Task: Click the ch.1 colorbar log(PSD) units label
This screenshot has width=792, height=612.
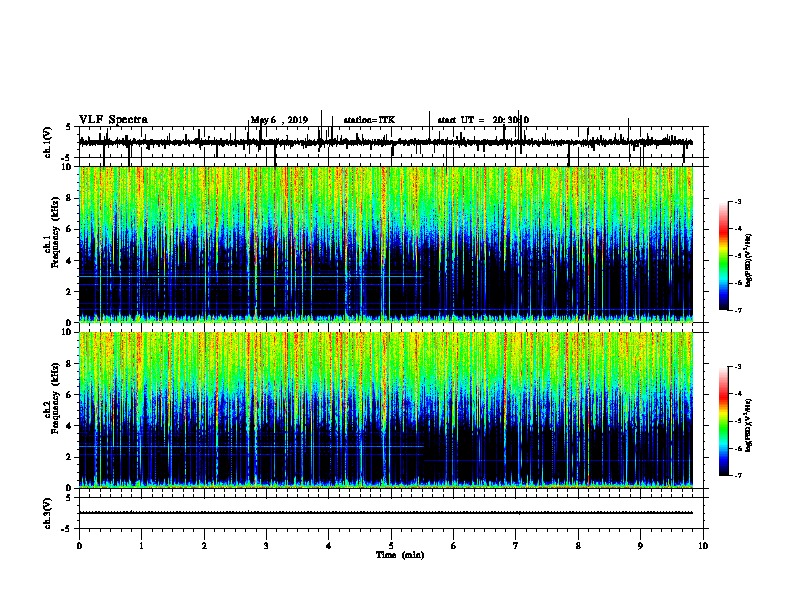Action: [x=749, y=260]
